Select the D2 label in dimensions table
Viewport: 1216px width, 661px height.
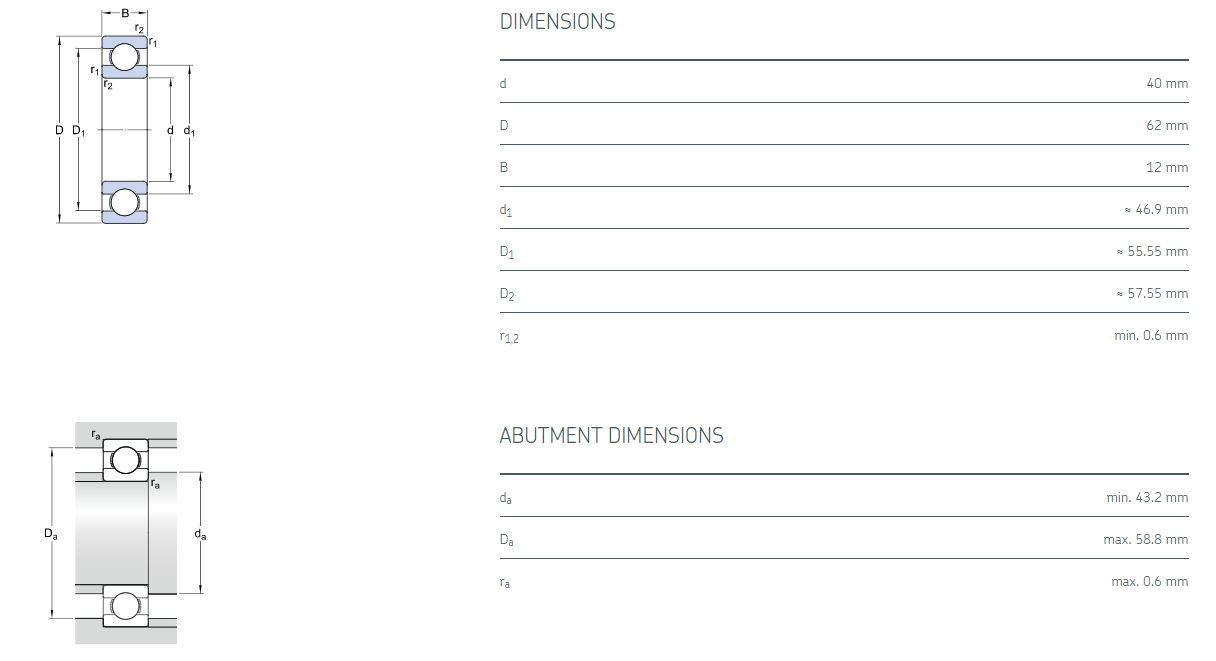pyautogui.click(x=507, y=295)
